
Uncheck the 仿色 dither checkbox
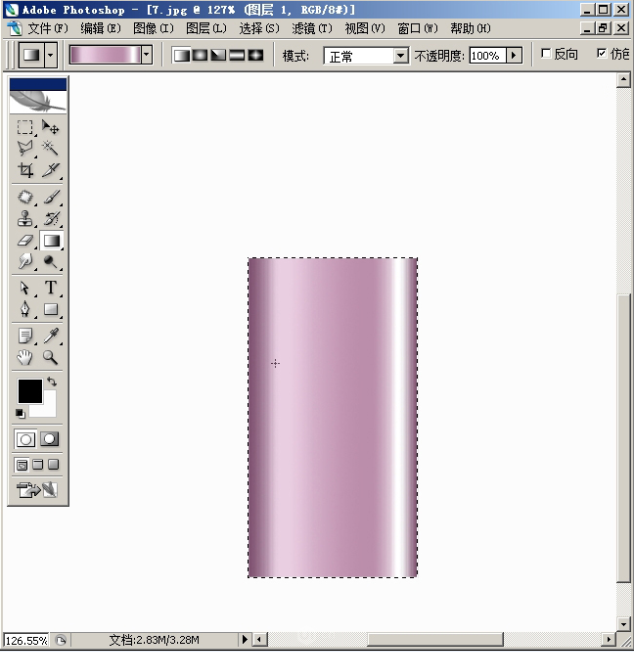click(x=602, y=54)
